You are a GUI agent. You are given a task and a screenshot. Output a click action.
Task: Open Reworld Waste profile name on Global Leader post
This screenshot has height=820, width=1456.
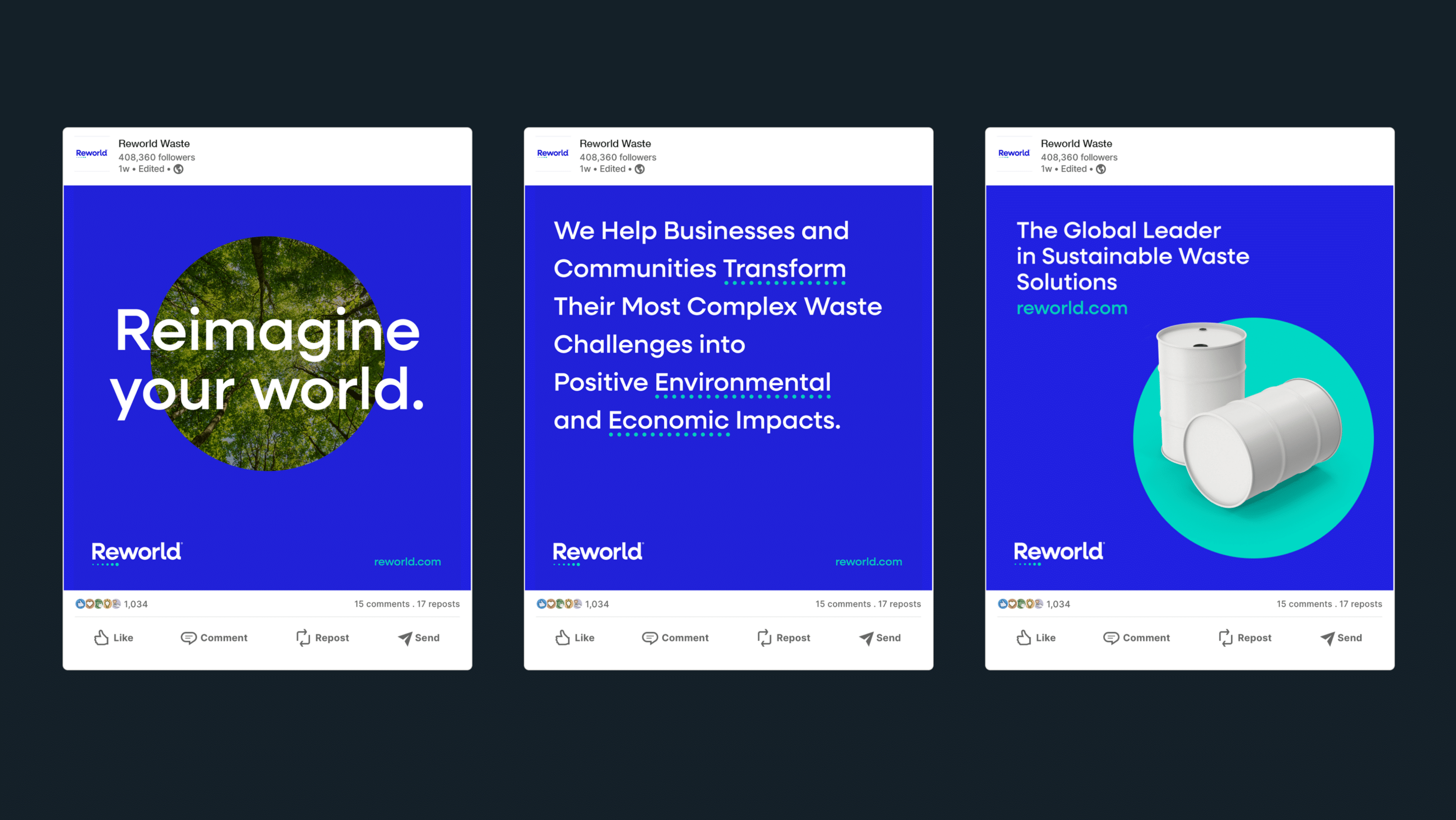pyautogui.click(x=1077, y=144)
